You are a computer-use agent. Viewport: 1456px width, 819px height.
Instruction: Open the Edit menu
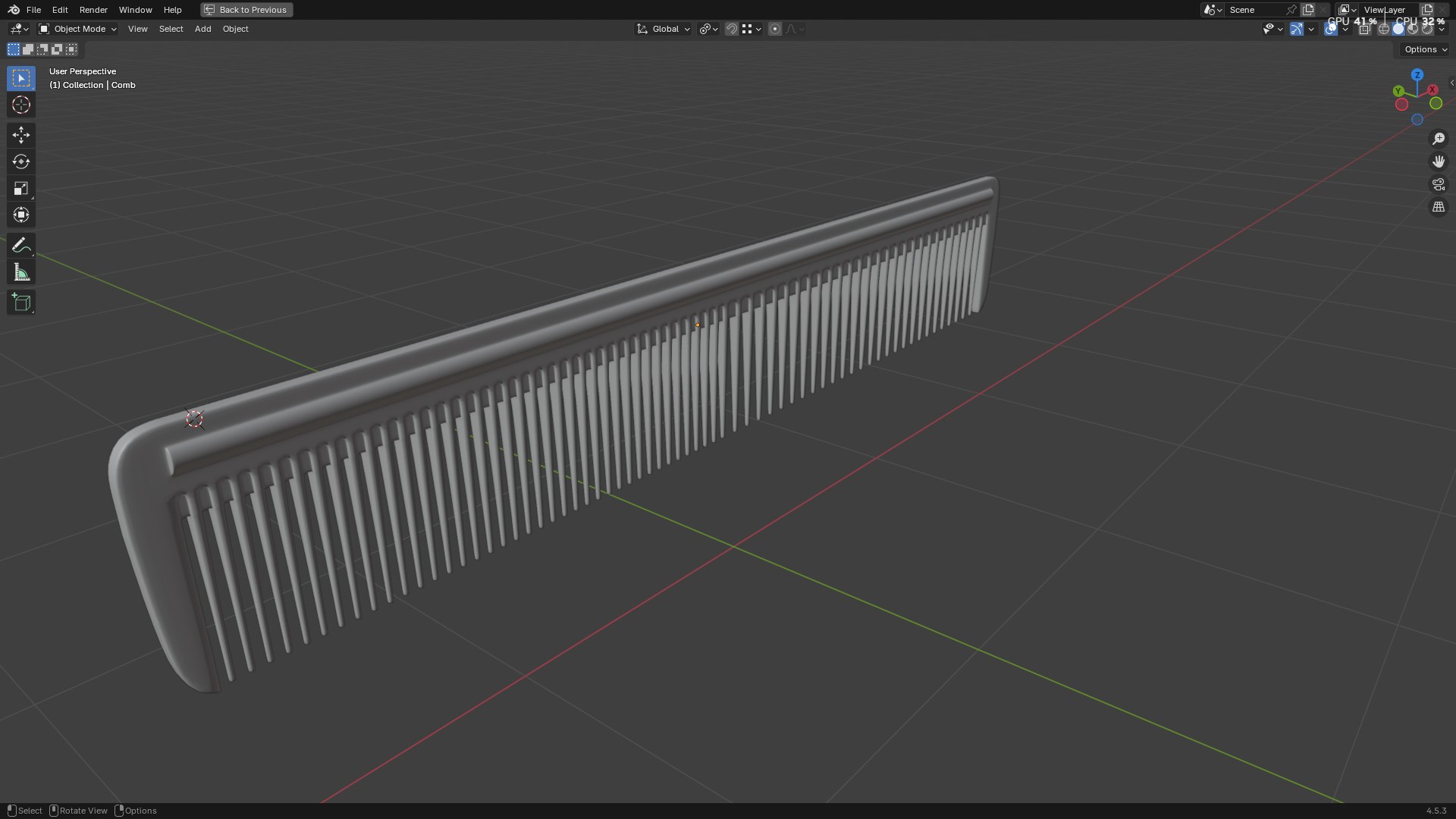60,10
